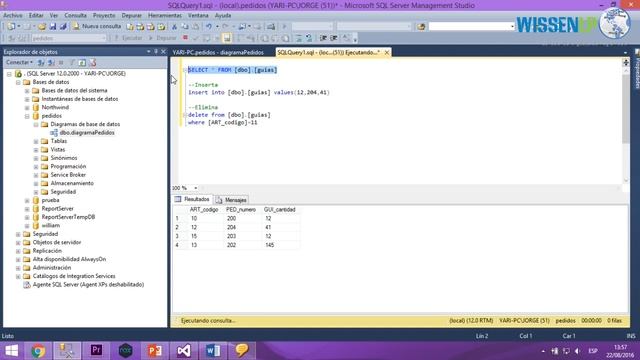Image resolution: width=640 pixels, height=360 pixels.
Task: Click the Depurar toolbar button
Action: click(162, 38)
